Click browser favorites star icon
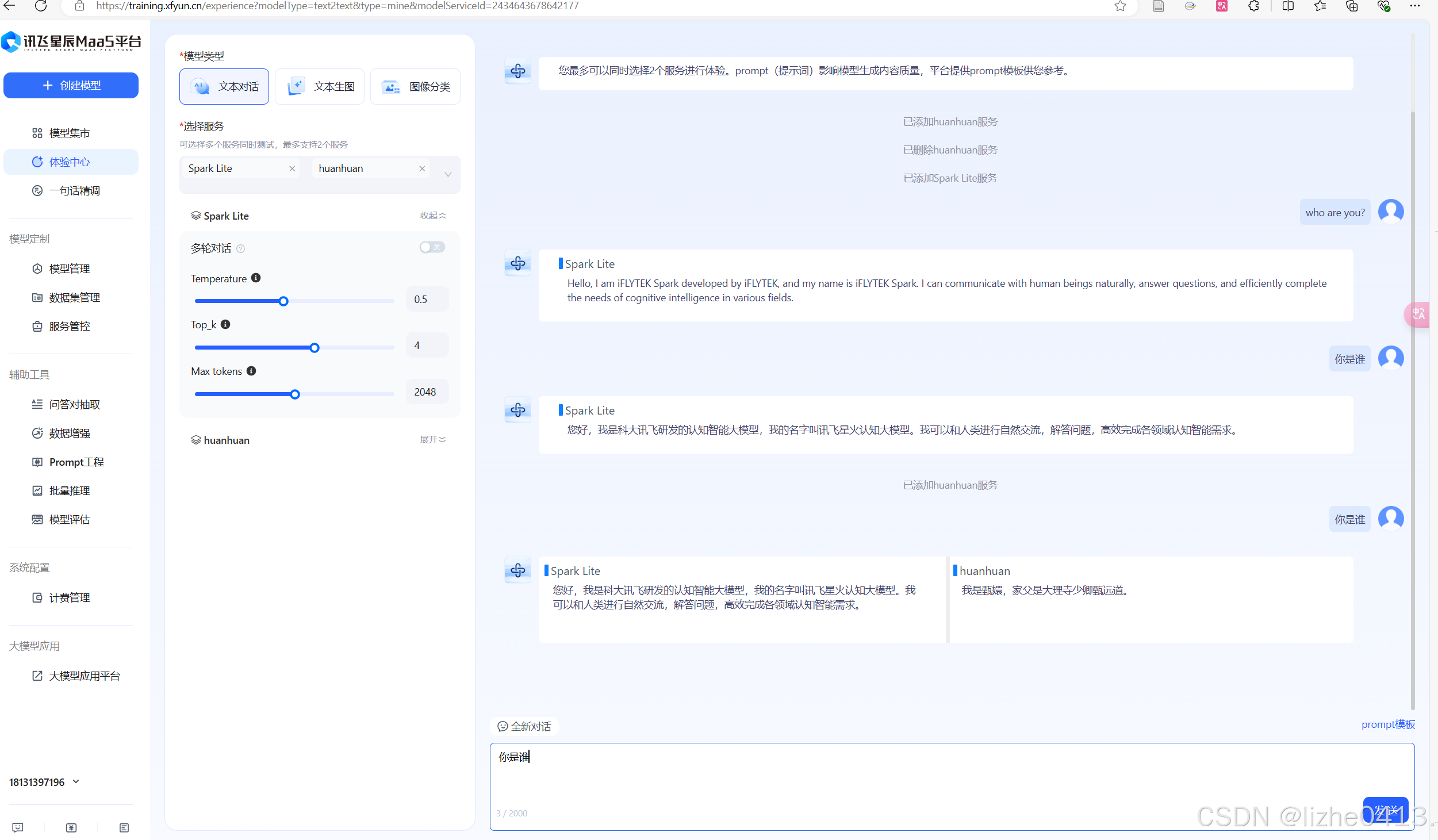Screen dimensions: 1438x840 tap(1120, 6)
